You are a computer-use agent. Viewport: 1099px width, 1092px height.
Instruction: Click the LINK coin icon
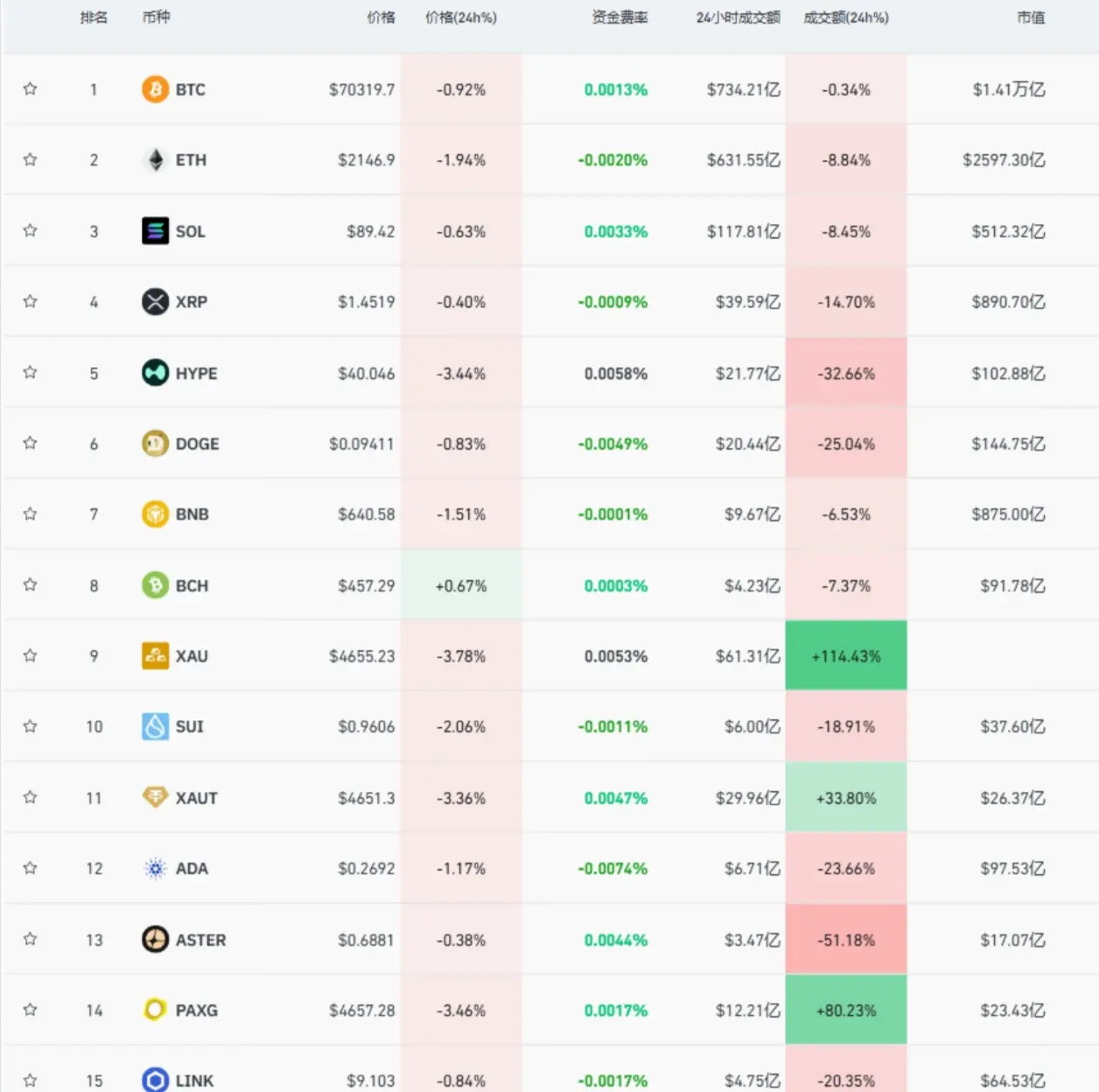tap(155, 1080)
